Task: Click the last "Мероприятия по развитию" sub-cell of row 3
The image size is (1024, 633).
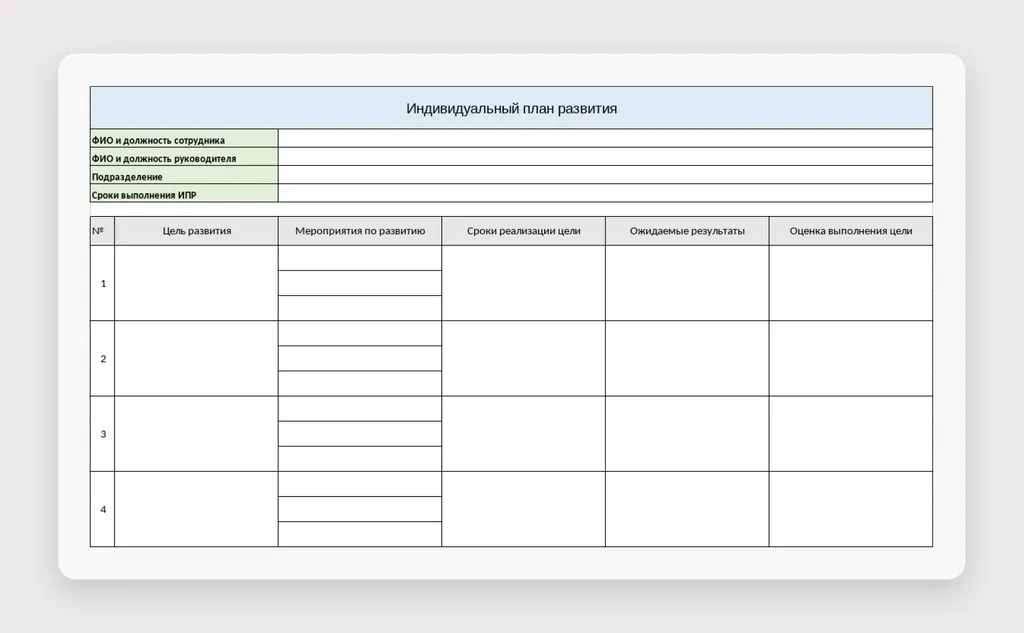Action: pos(360,459)
